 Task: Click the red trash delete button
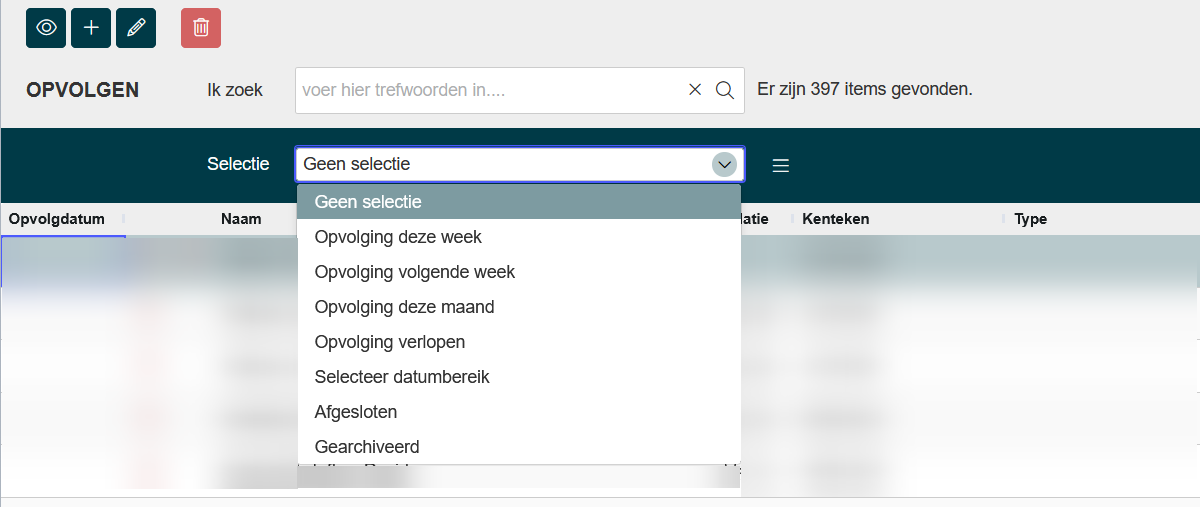coord(201,28)
